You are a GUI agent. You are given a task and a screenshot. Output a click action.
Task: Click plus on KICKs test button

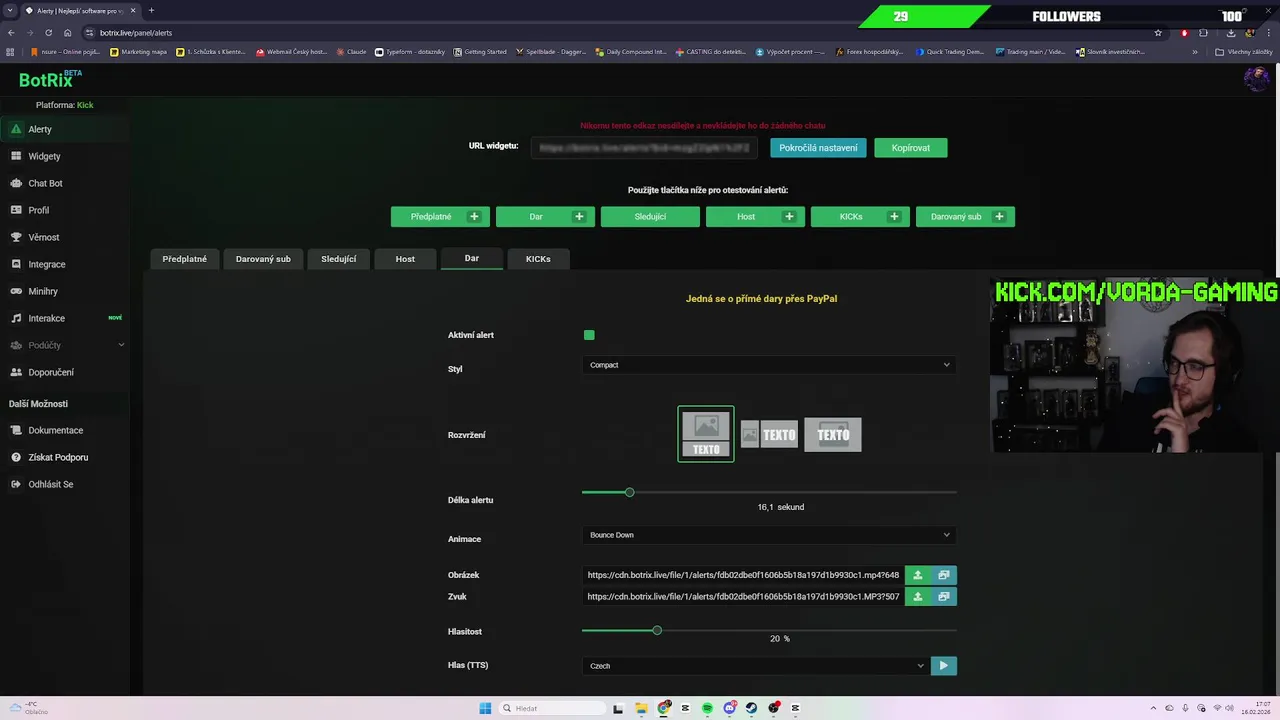[x=894, y=216]
